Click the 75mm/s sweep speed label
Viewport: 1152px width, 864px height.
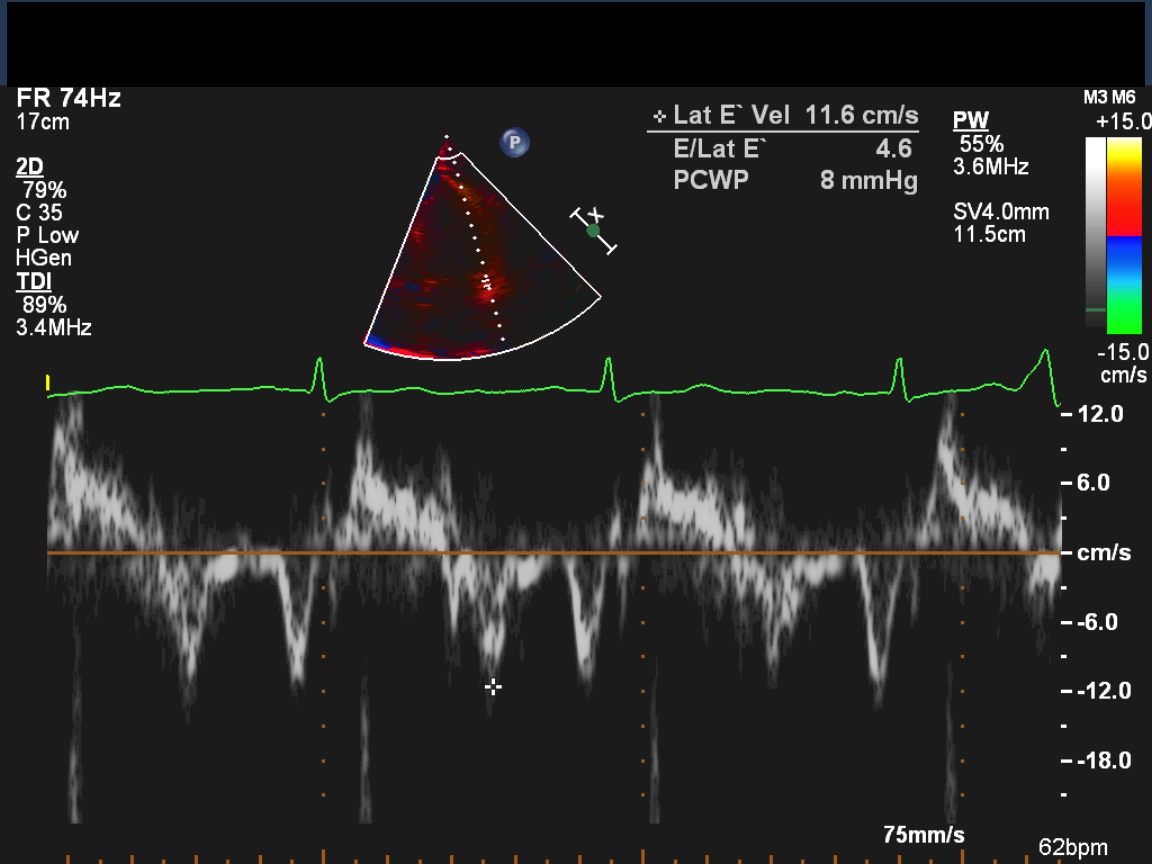(924, 834)
